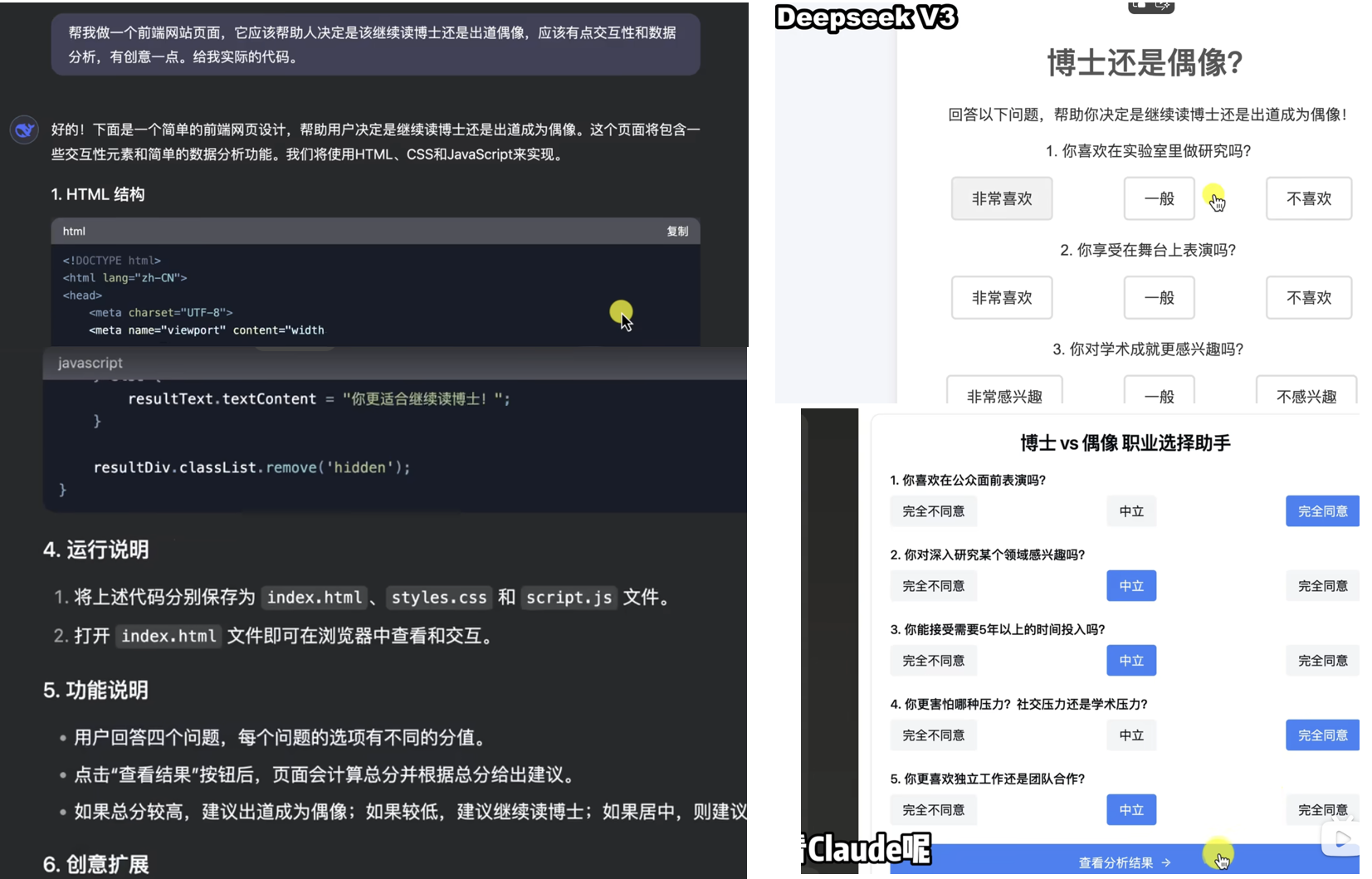This screenshot has width=1372, height=879.
Task: Click the user prompt message bubble
Action: 375,45
